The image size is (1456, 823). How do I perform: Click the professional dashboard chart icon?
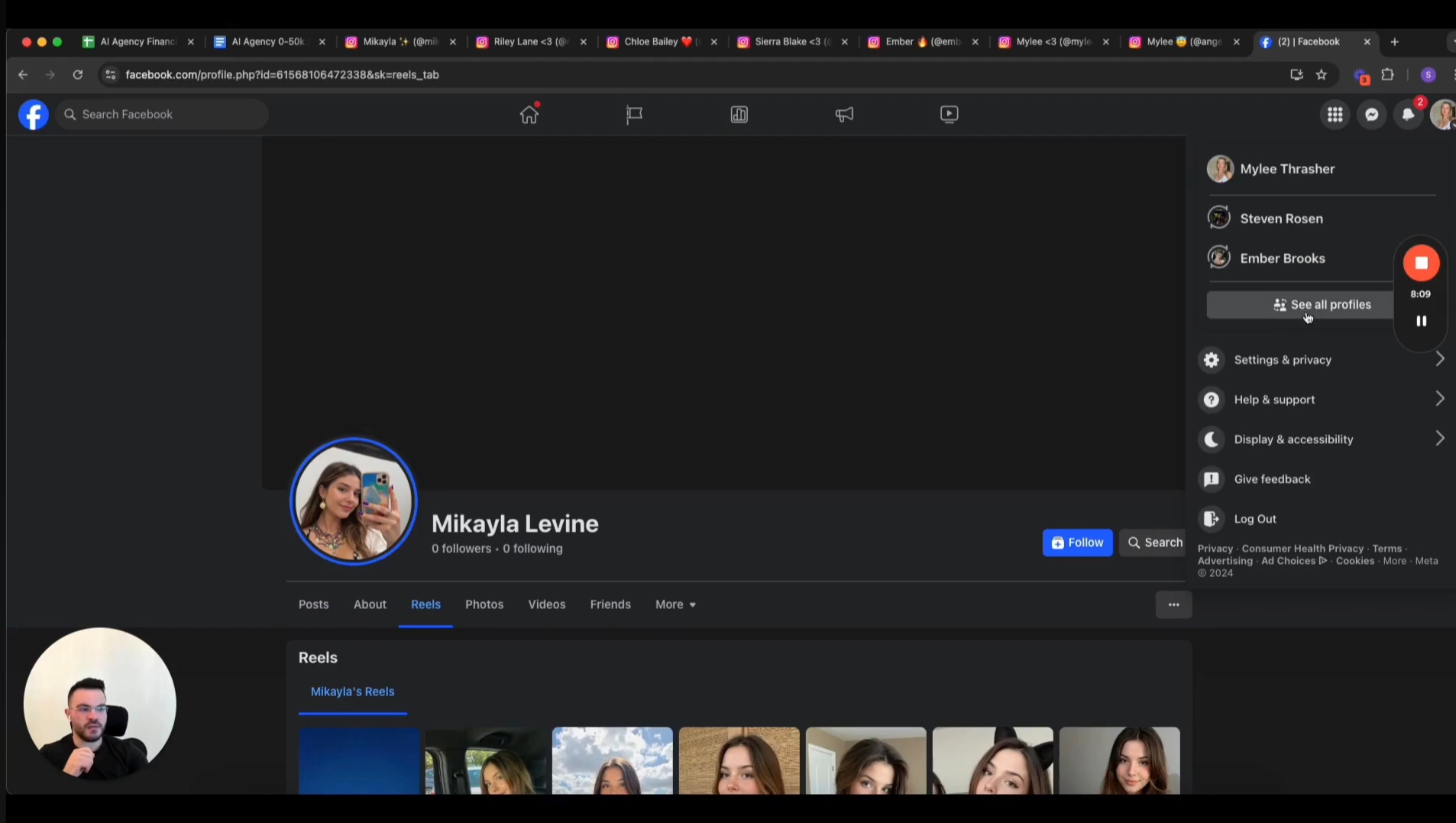739,115
